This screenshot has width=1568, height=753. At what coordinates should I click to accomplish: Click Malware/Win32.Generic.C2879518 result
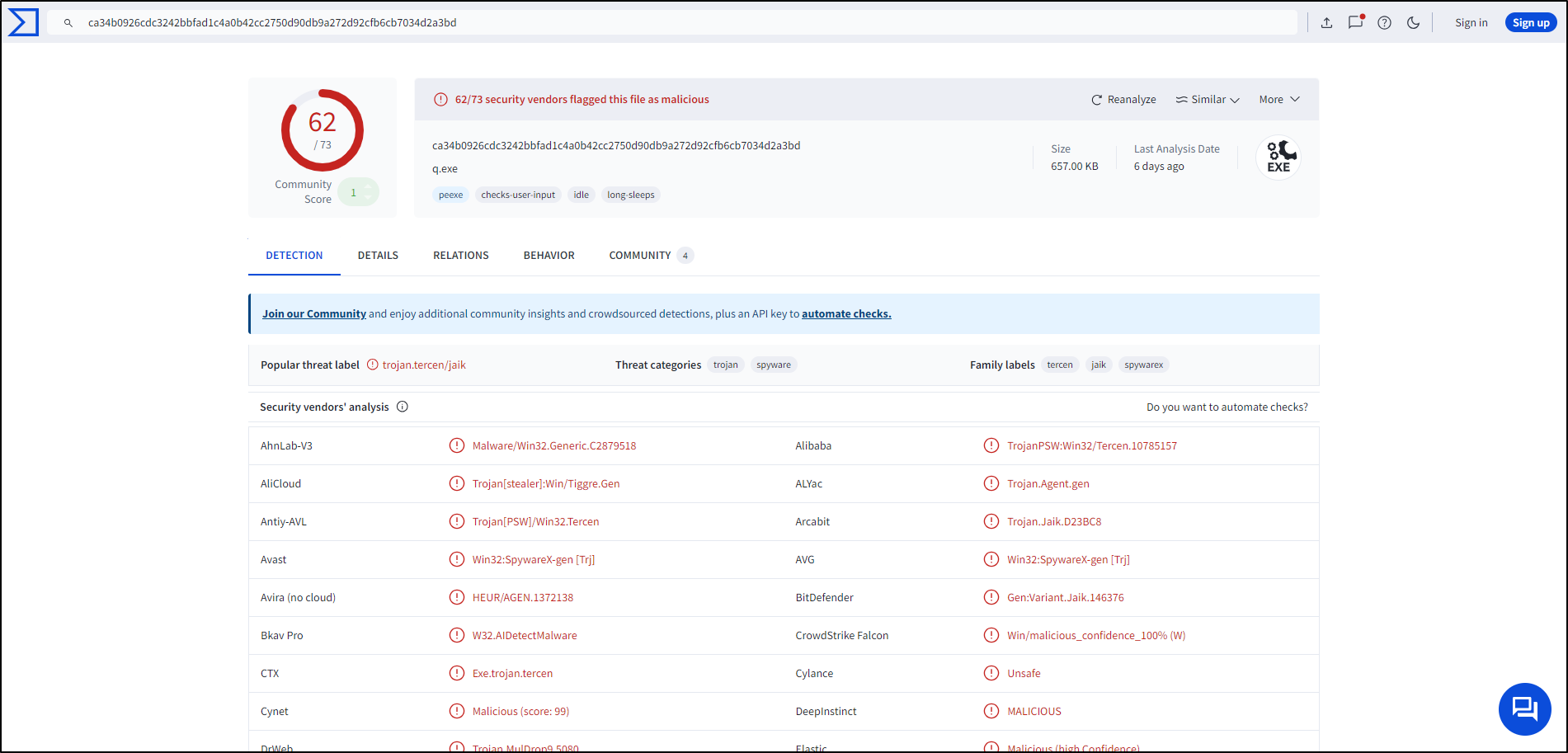coord(554,446)
